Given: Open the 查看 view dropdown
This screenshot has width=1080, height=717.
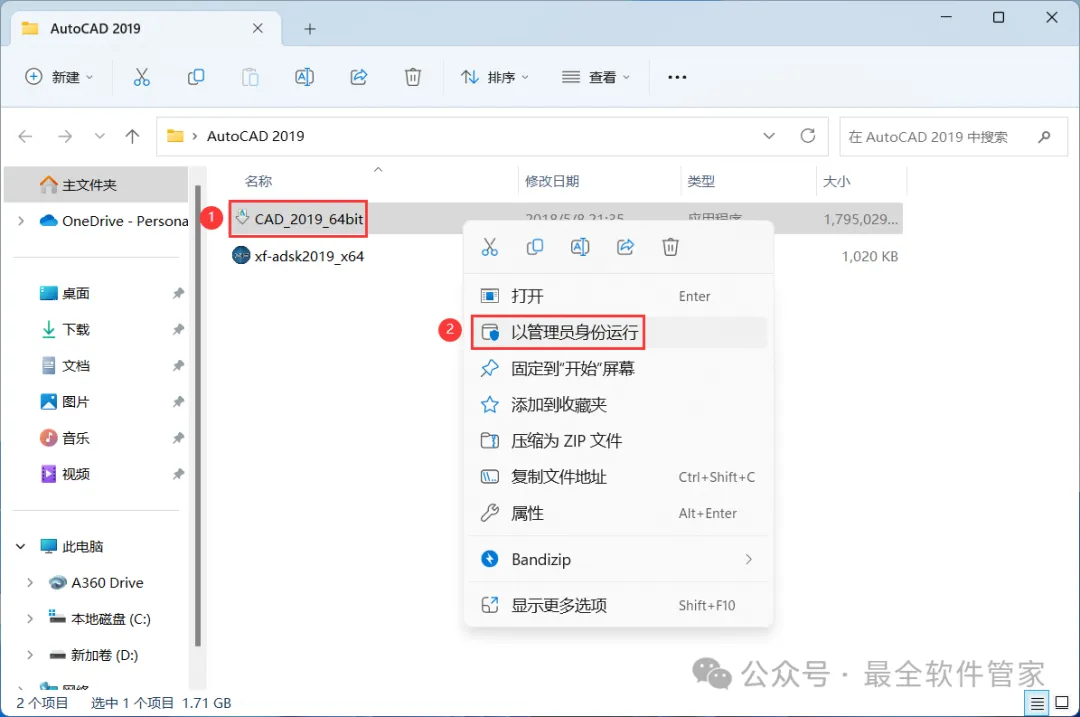Looking at the screenshot, I should (596, 77).
